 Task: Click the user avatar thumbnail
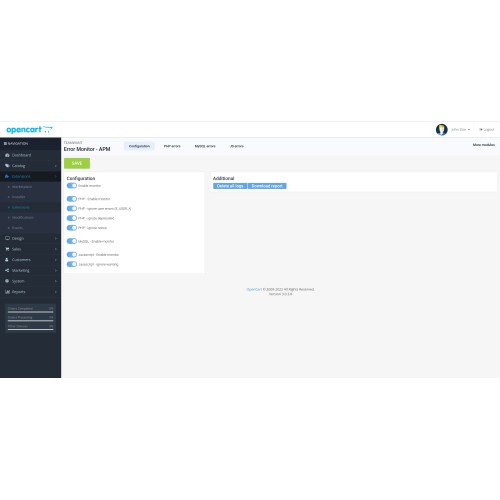(442, 129)
